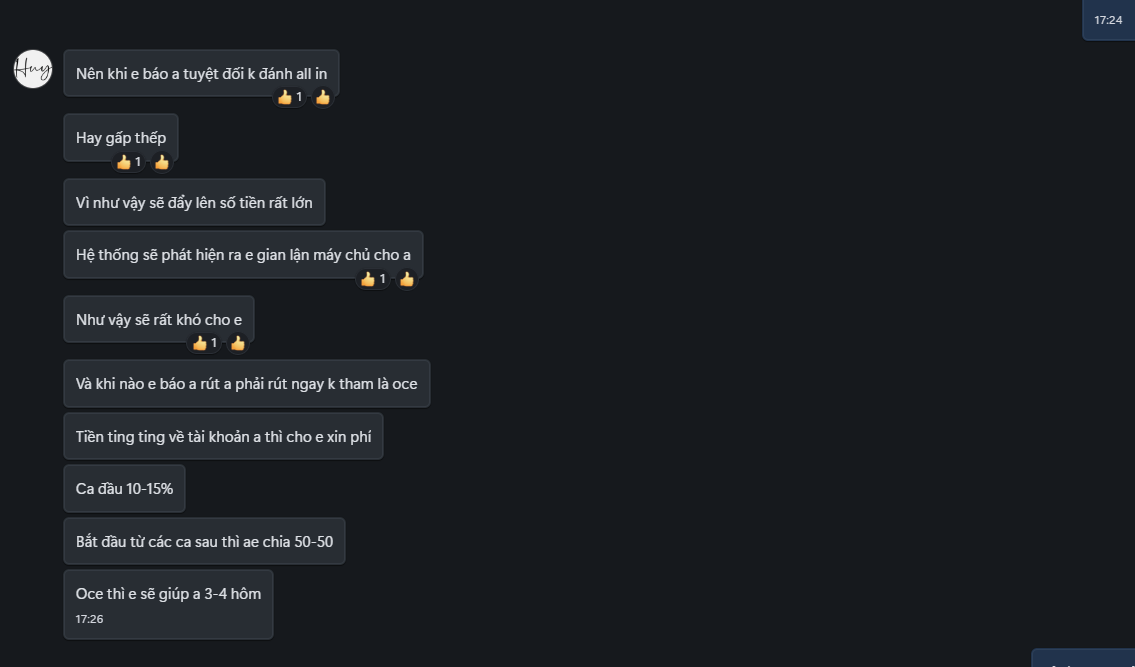Open the Huy sender avatar
Viewport: 1135px width, 667px height.
[33, 69]
